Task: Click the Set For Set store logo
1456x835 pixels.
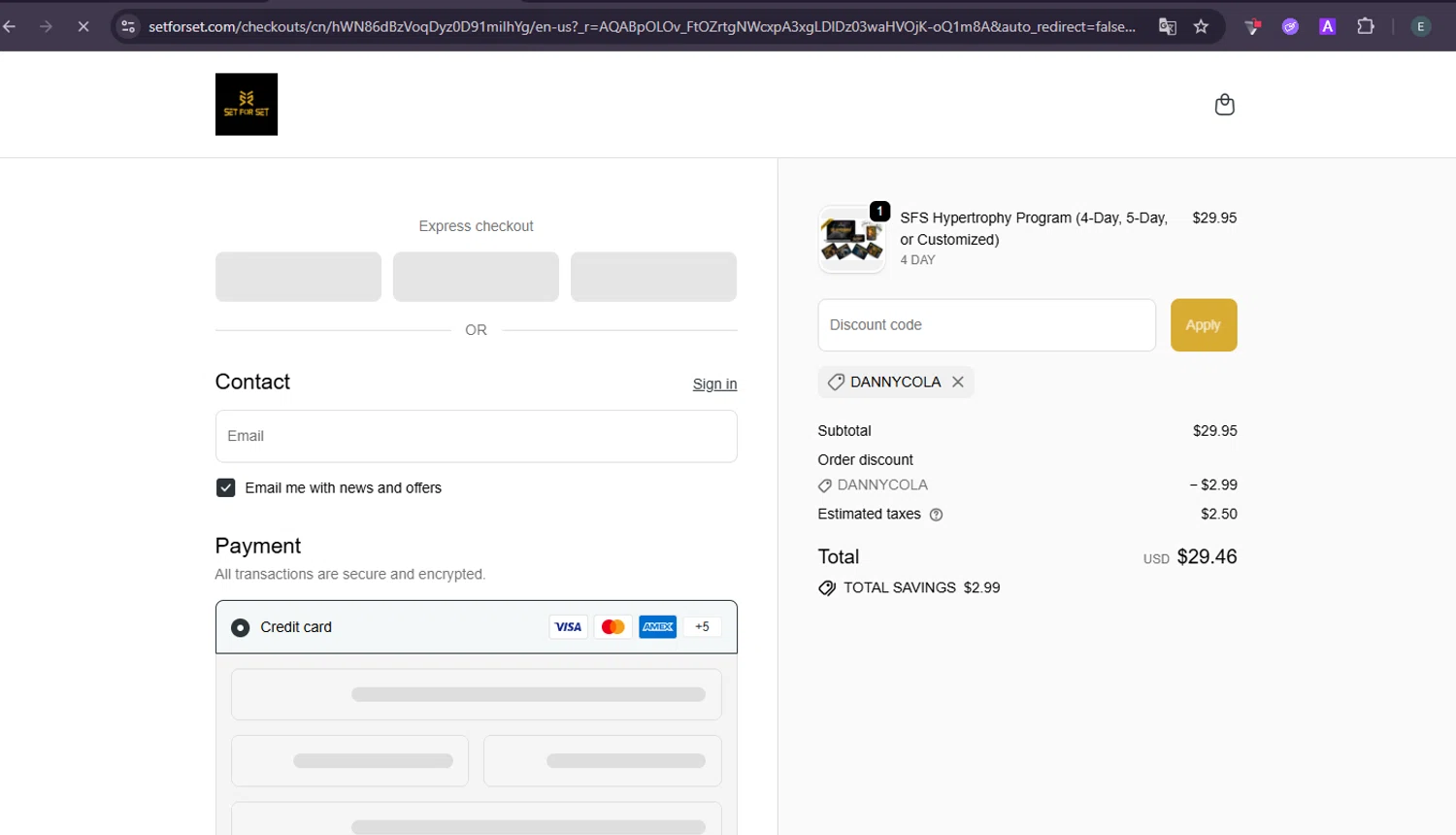Action: coord(247,104)
